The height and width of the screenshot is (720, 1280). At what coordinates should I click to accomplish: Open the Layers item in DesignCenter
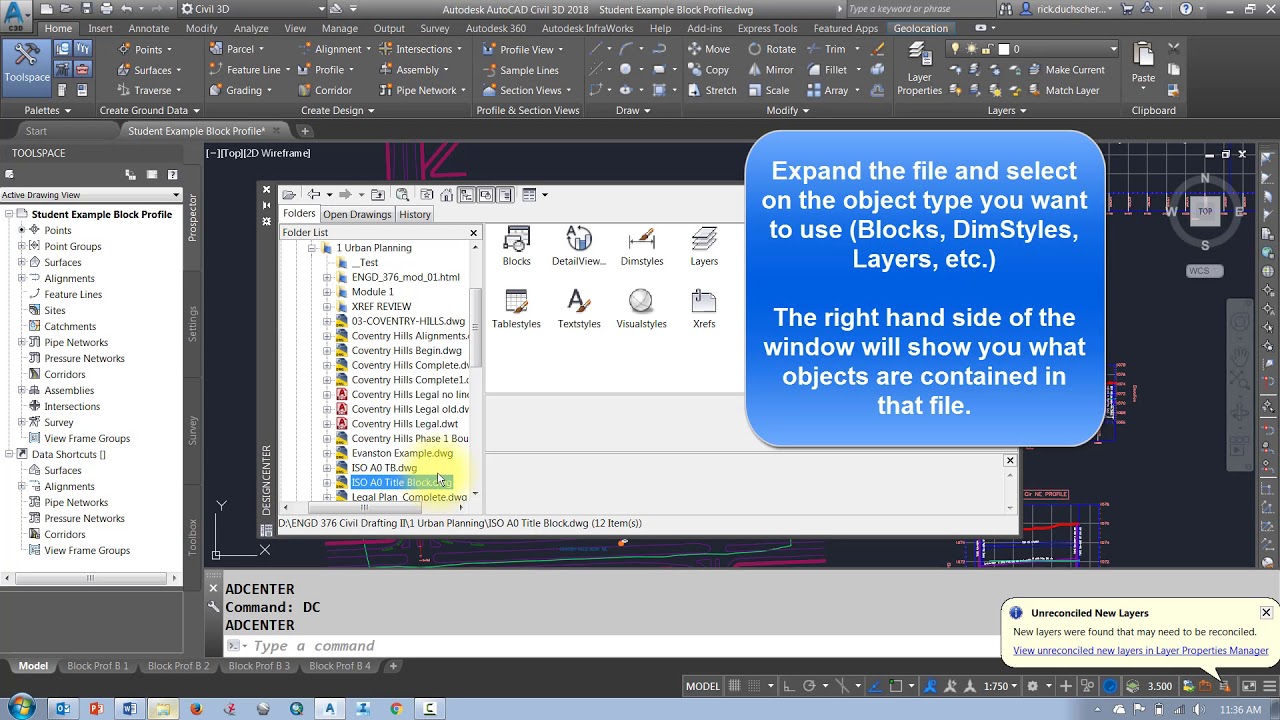point(704,247)
